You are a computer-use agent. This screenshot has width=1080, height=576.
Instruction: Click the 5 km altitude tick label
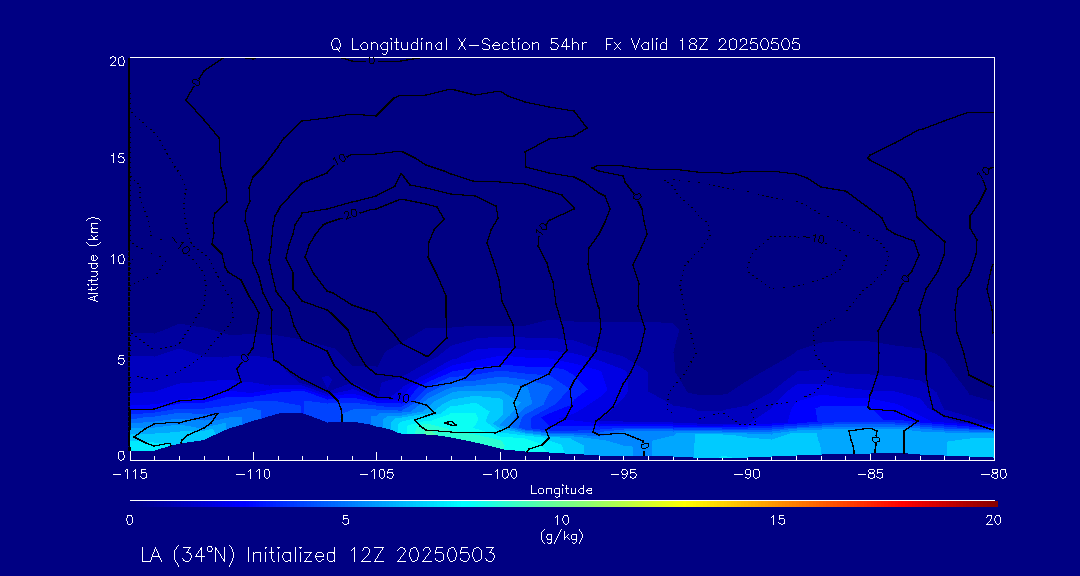pos(121,360)
